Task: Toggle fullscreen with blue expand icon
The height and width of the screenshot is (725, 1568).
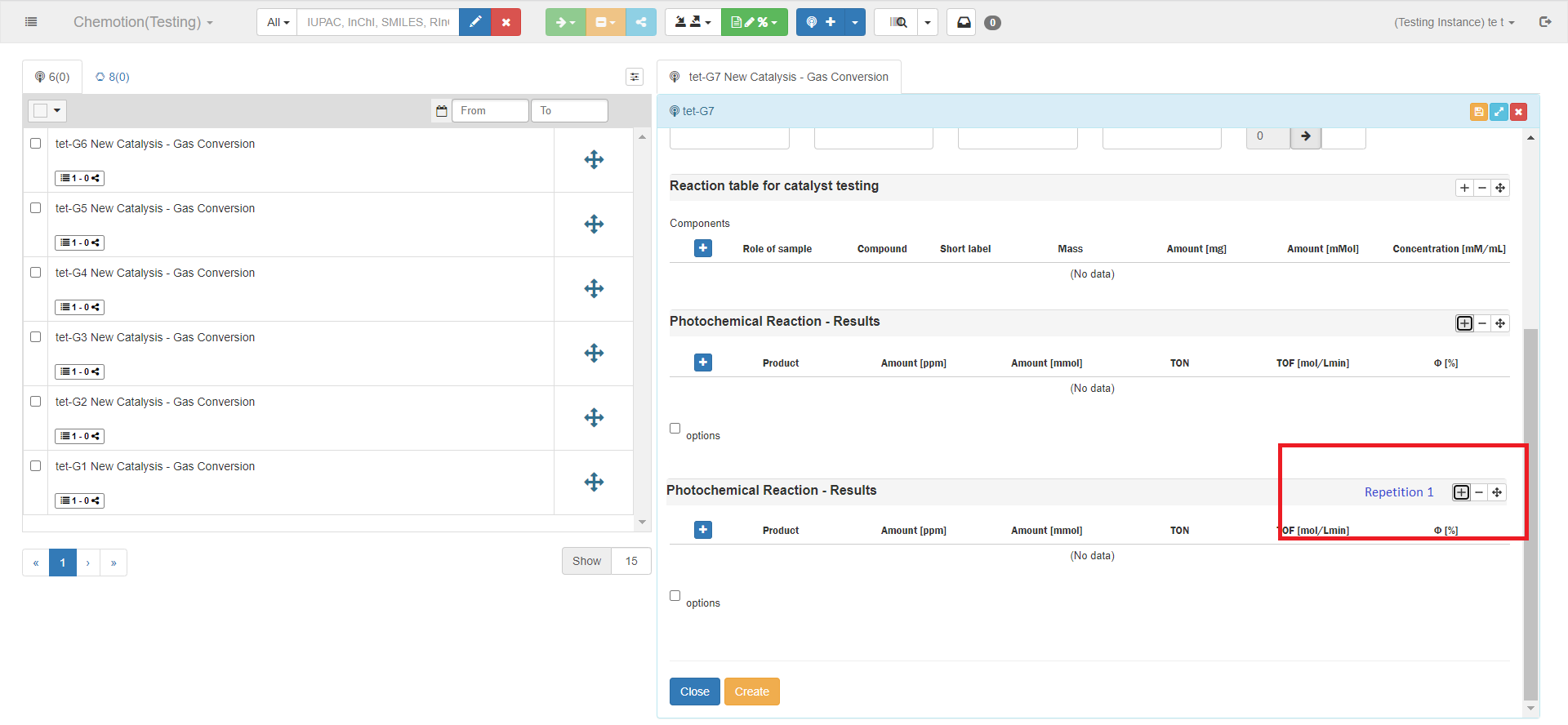Action: pos(1499,112)
